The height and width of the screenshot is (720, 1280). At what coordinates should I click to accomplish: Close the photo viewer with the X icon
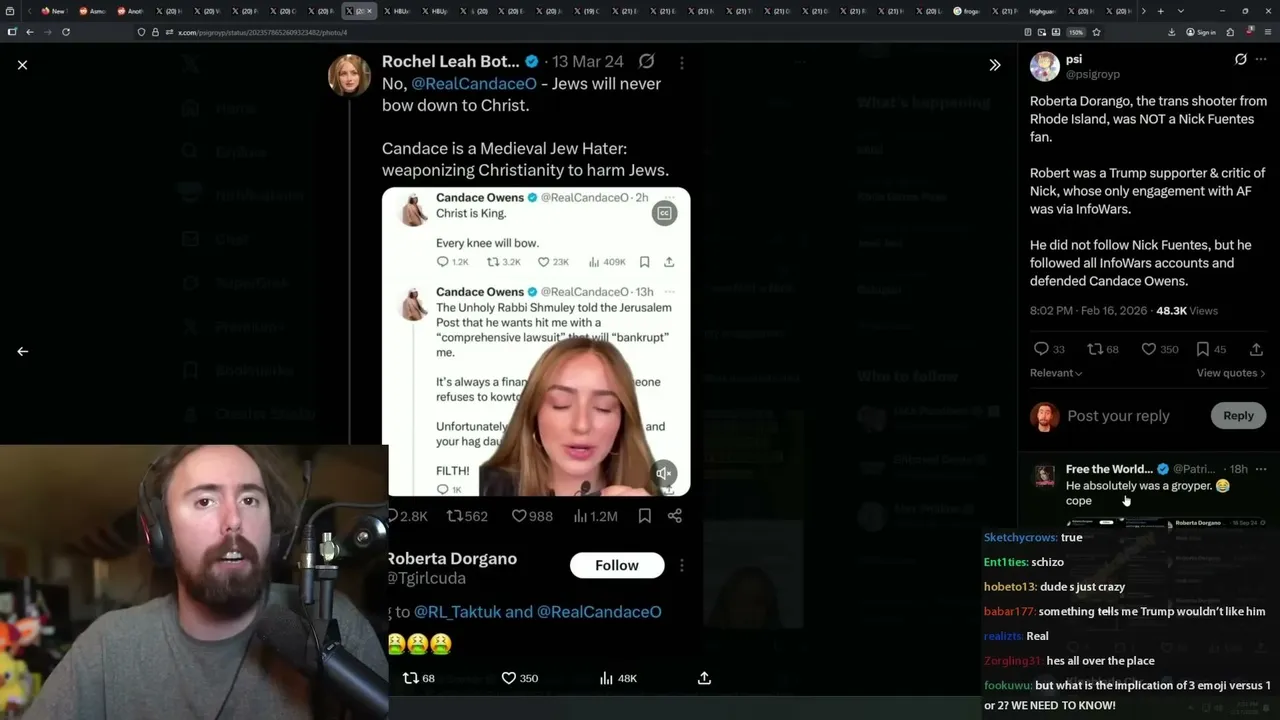coord(22,65)
